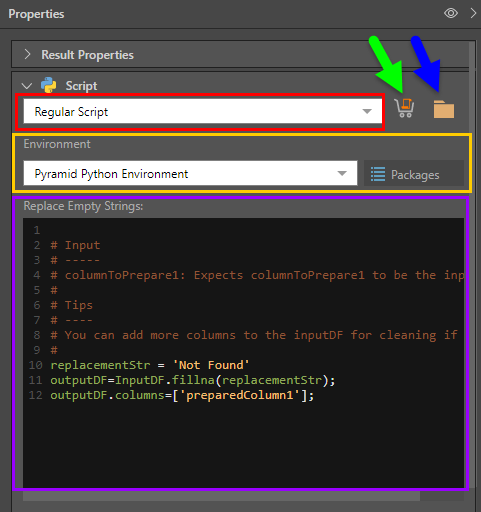Collapse the Script section chevron
This screenshot has height=512, width=481.
click(x=27, y=86)
